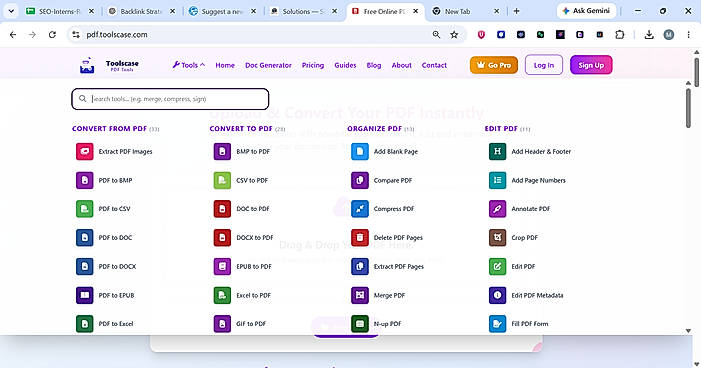This screenshot has height=368, width=701.
Task: Open the Merge PDF text link
Action: 389,296
